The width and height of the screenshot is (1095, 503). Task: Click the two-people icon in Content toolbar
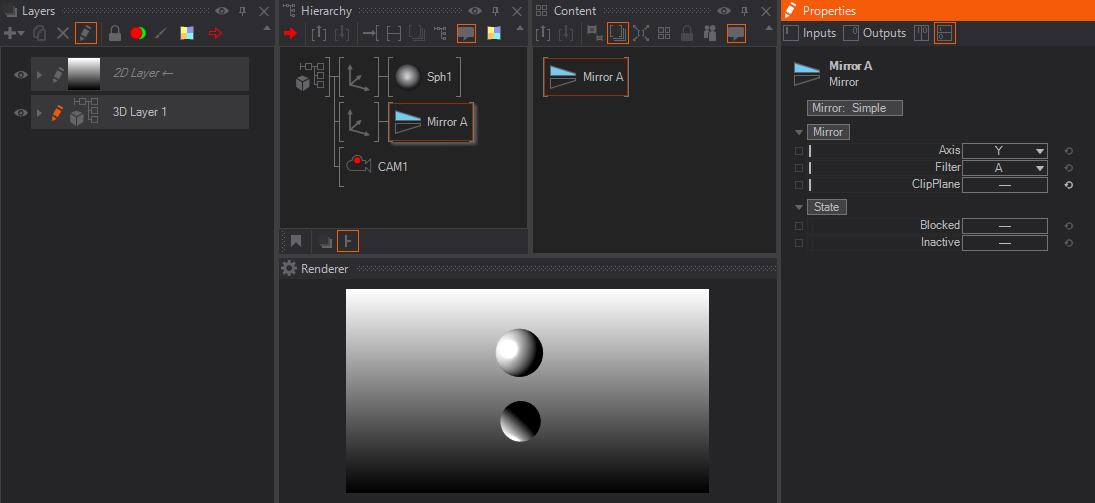click(711, 33)
